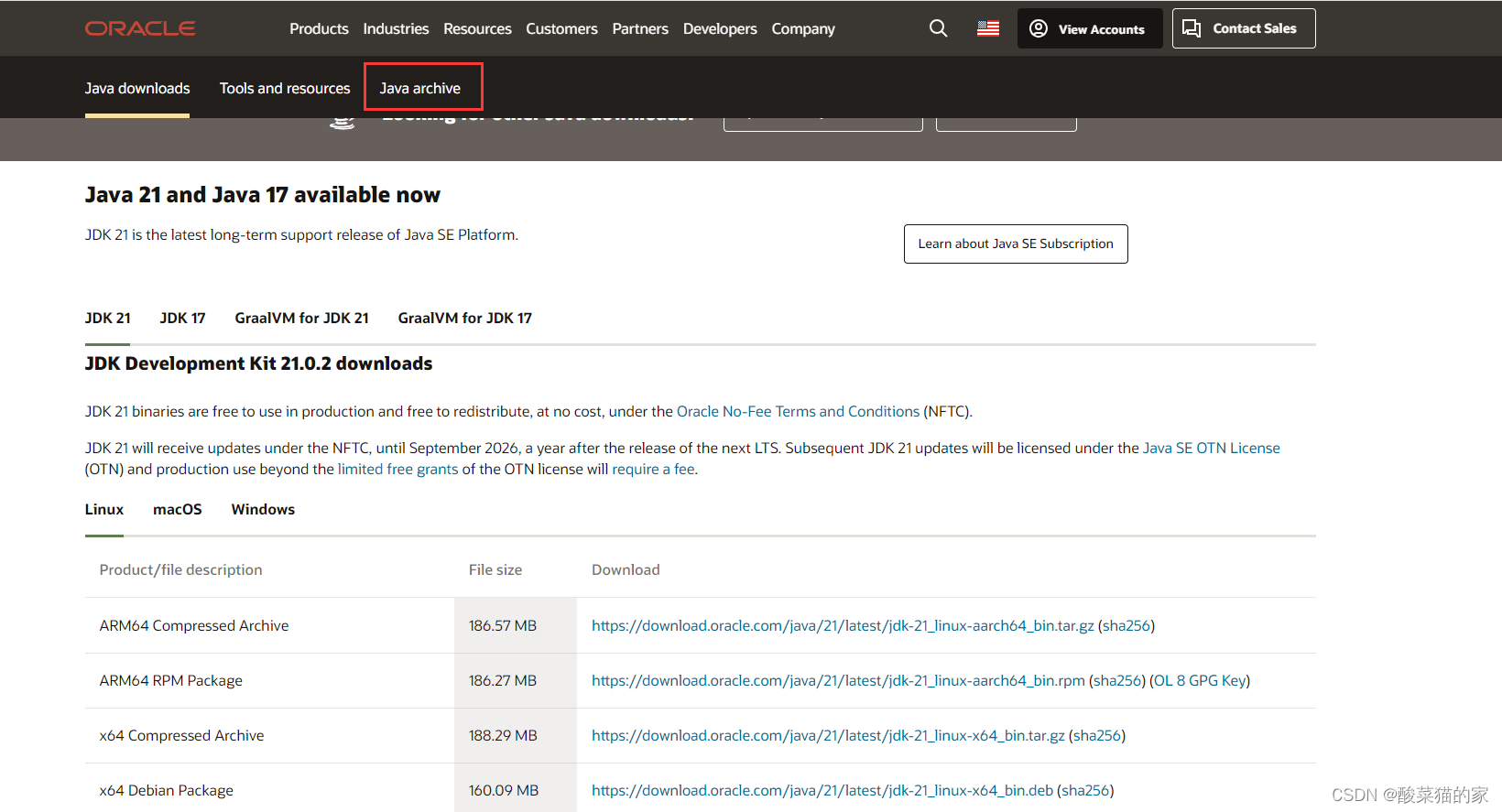Open the Java SE OTN License link
Viewport: 1502px width, 812px height.
point(1211,448)
